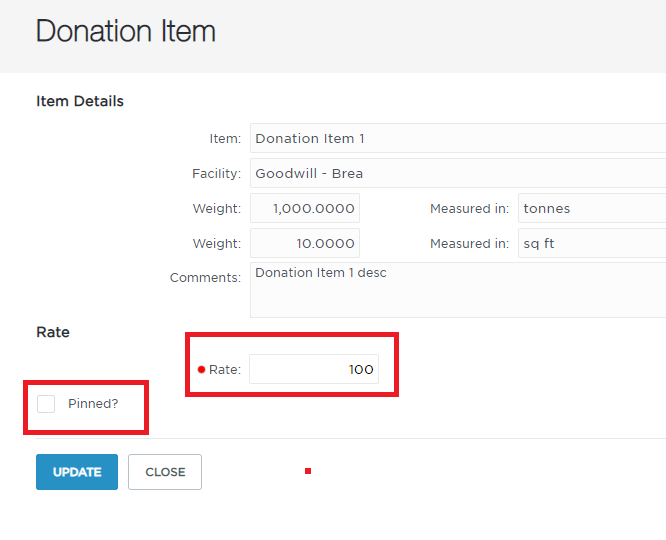Click the UPDATE button
The width and height of the screenshot is (666, 540).
77,472
